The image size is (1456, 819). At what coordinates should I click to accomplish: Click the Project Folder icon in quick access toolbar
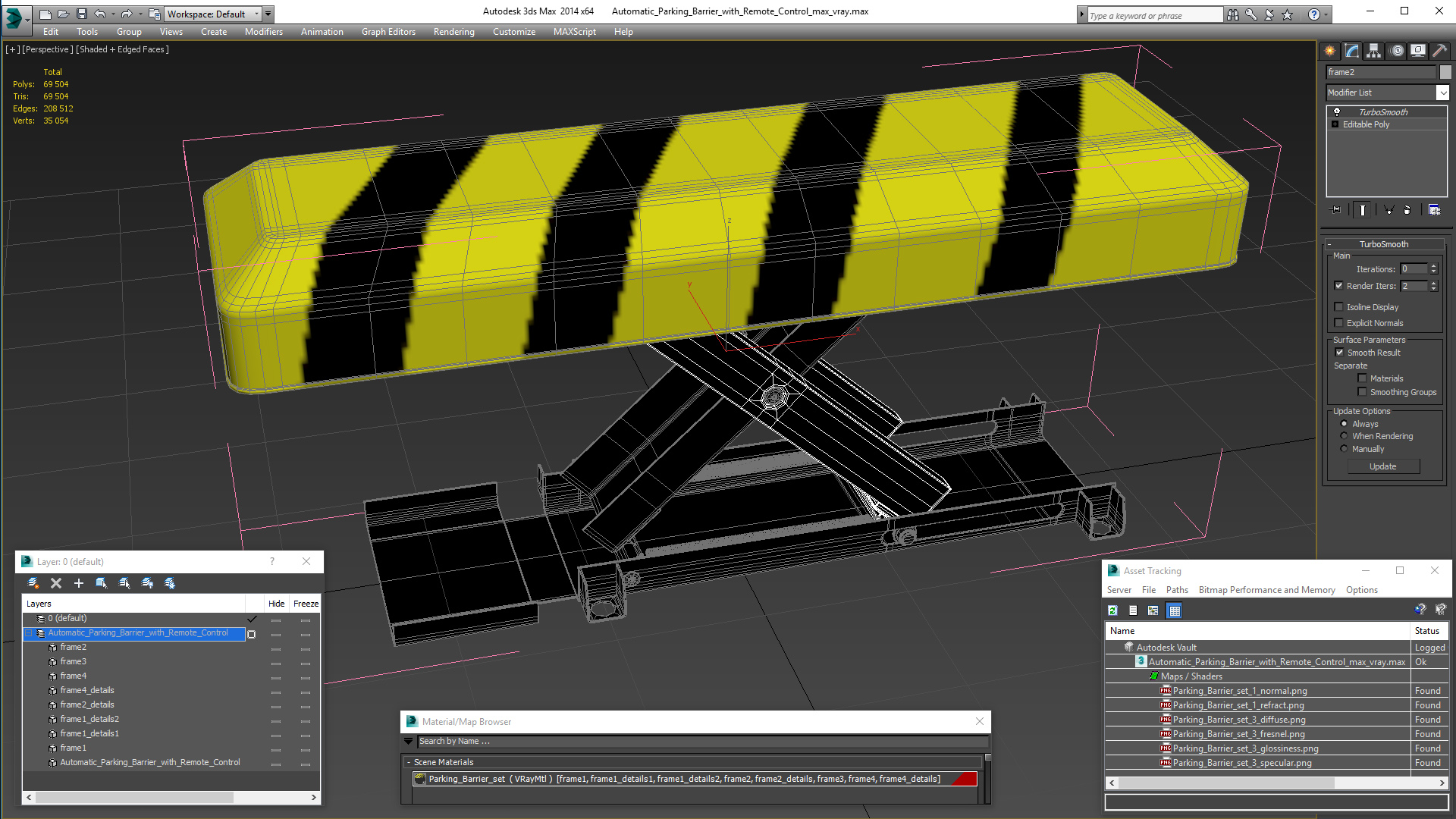(x=154, y=14)
